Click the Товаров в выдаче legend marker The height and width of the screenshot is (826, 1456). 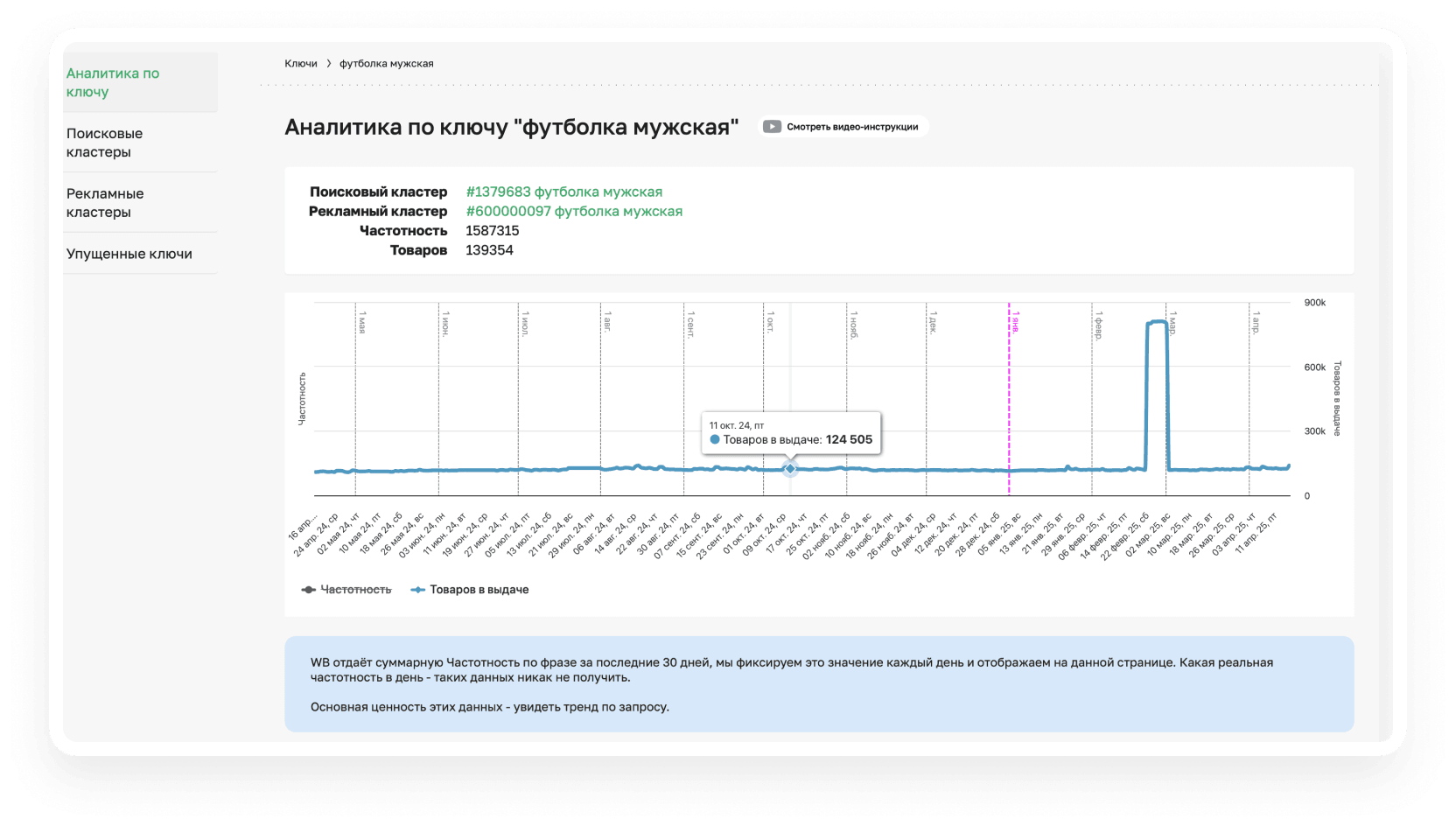pos(418,590)
